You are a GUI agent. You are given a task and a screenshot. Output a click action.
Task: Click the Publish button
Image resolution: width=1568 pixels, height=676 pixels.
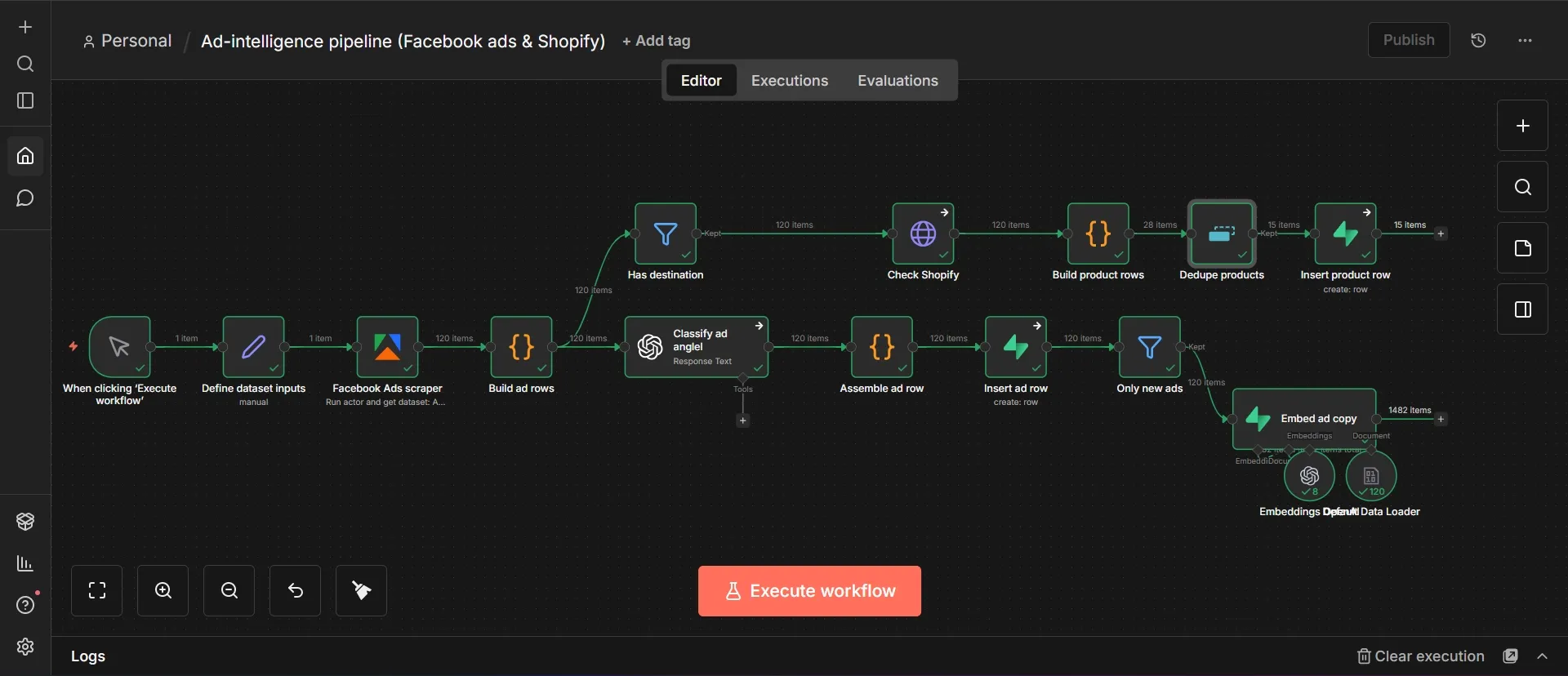(x=1409, y=40)
